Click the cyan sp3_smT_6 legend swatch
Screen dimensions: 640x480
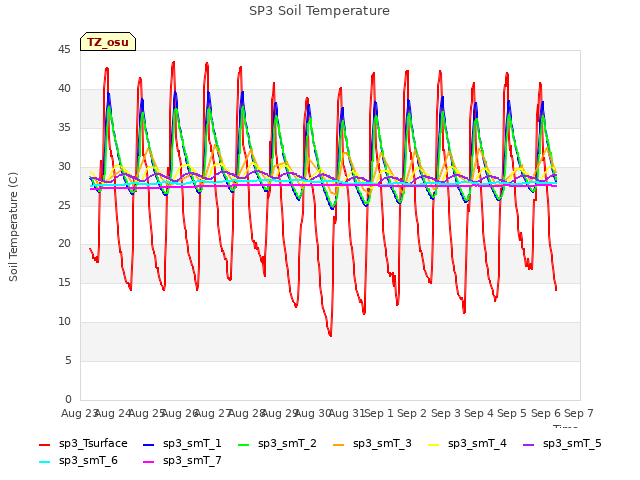tap(44, 462)
